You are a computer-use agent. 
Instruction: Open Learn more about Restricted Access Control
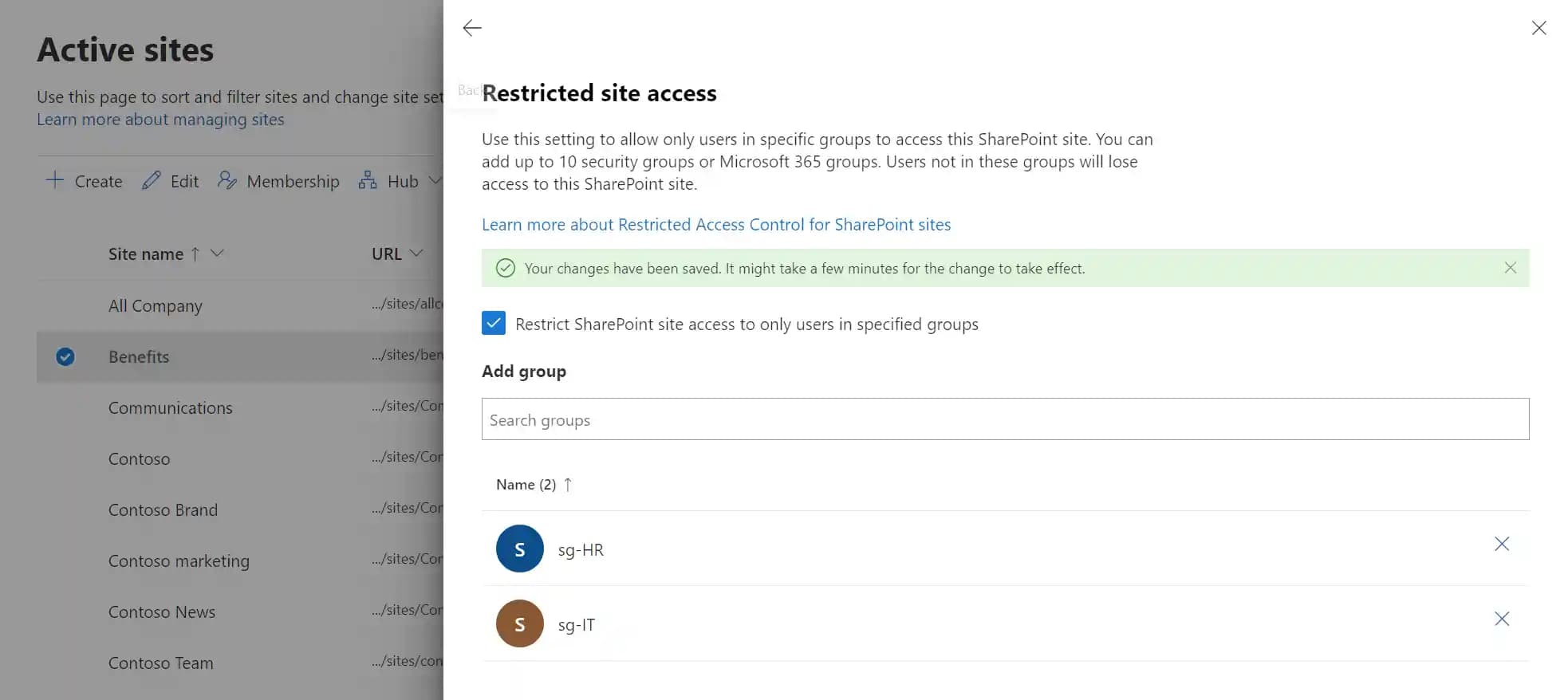tap(715, 225)
